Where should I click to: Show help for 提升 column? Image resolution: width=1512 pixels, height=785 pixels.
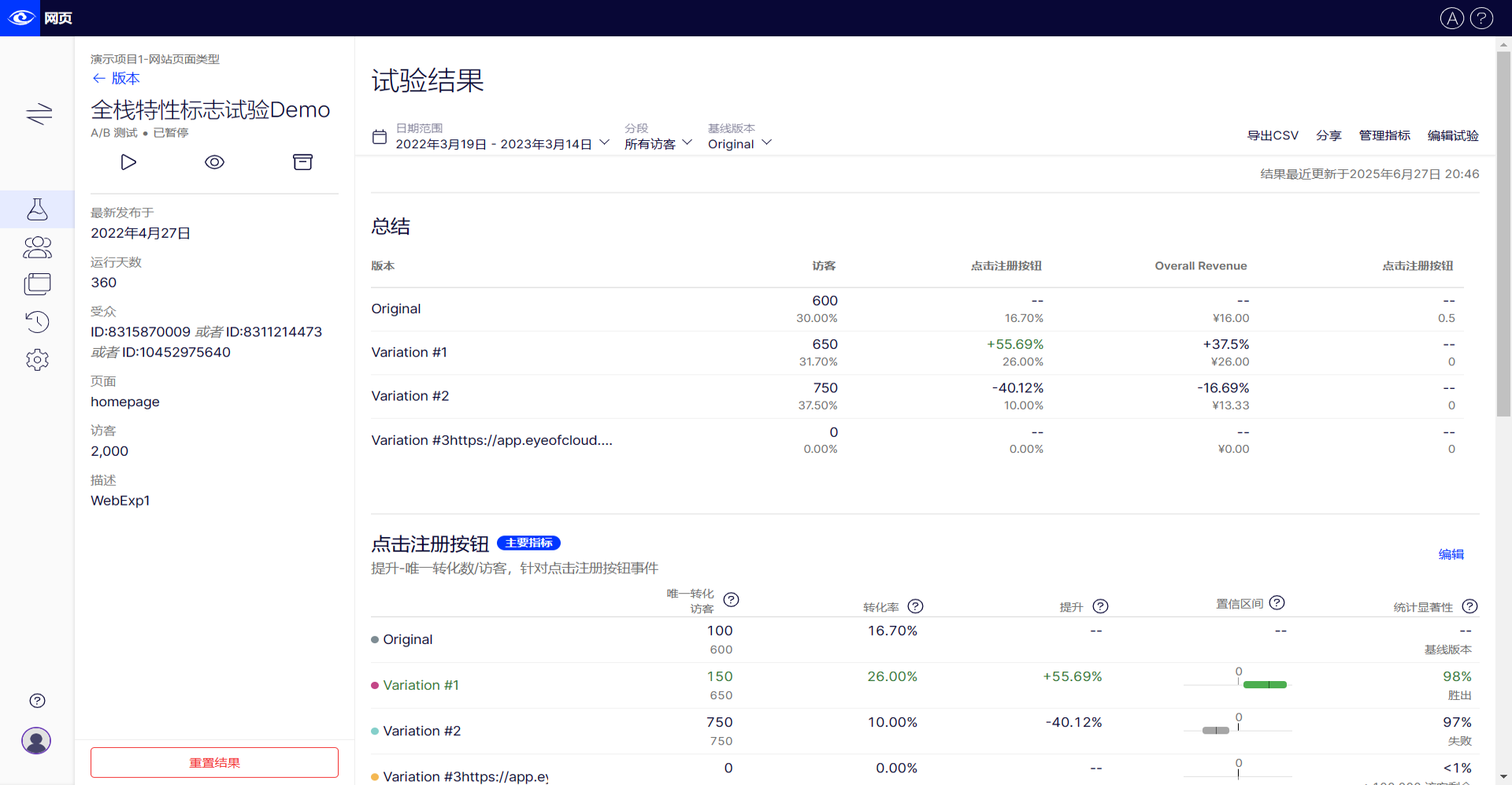[1101, 606]
